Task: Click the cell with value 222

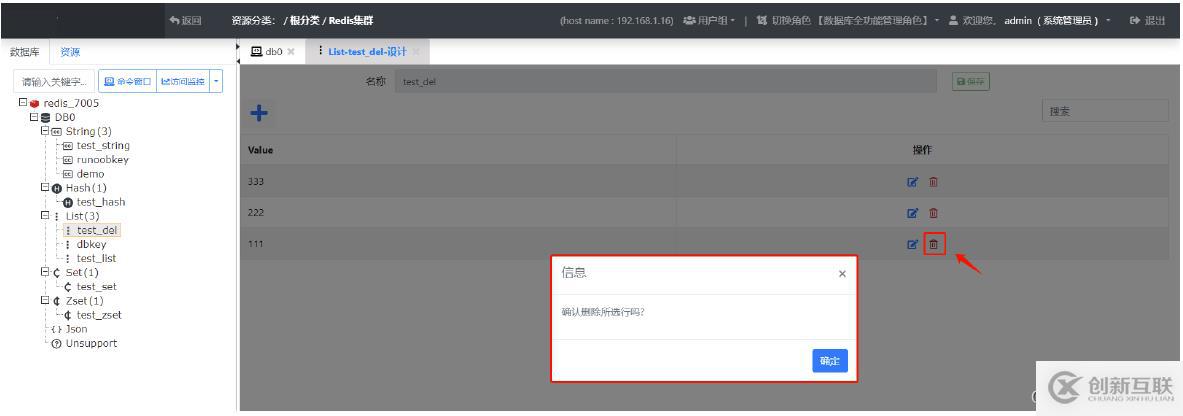Action: [x=458, y=214]
